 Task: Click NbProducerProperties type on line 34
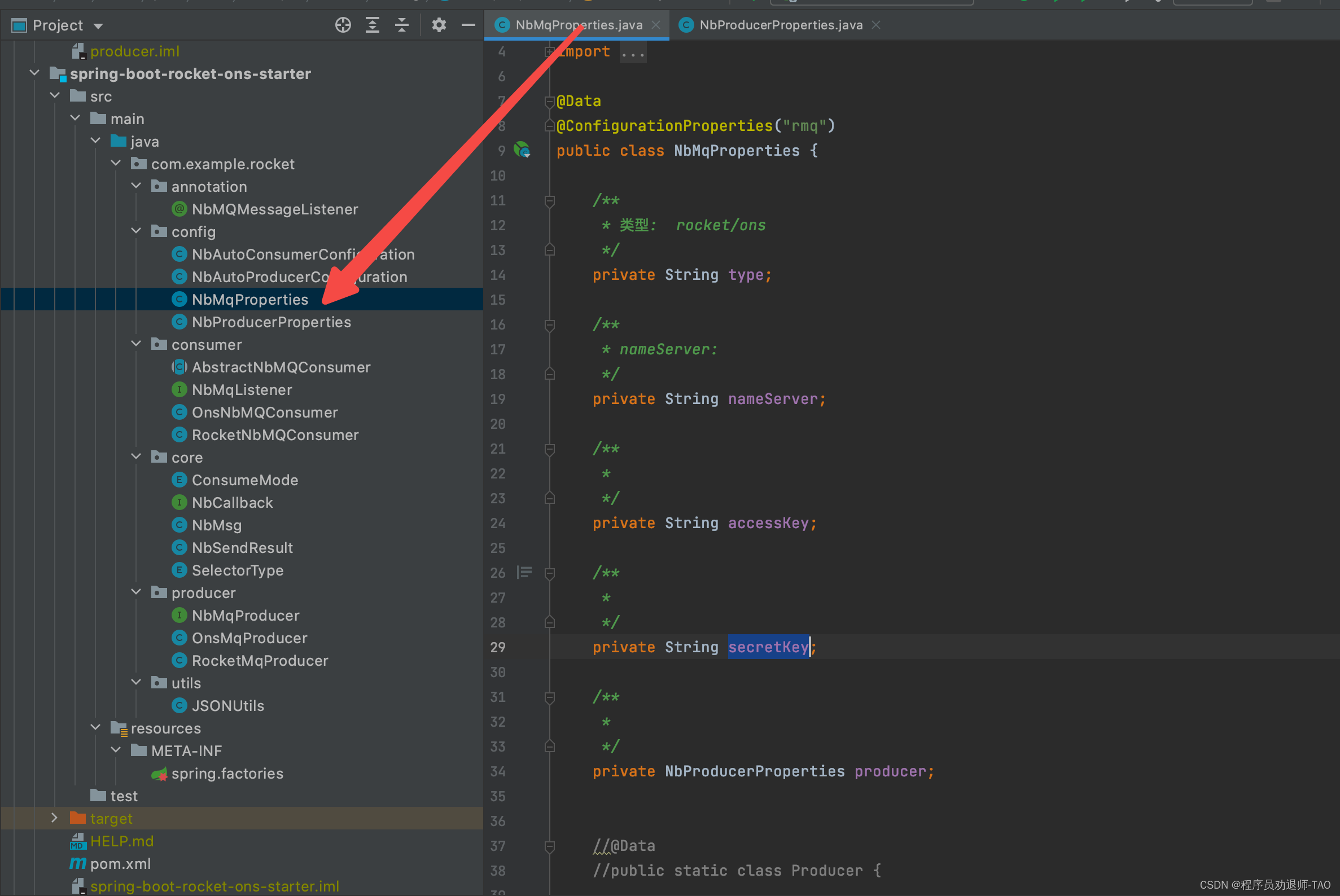coord(755,771)
